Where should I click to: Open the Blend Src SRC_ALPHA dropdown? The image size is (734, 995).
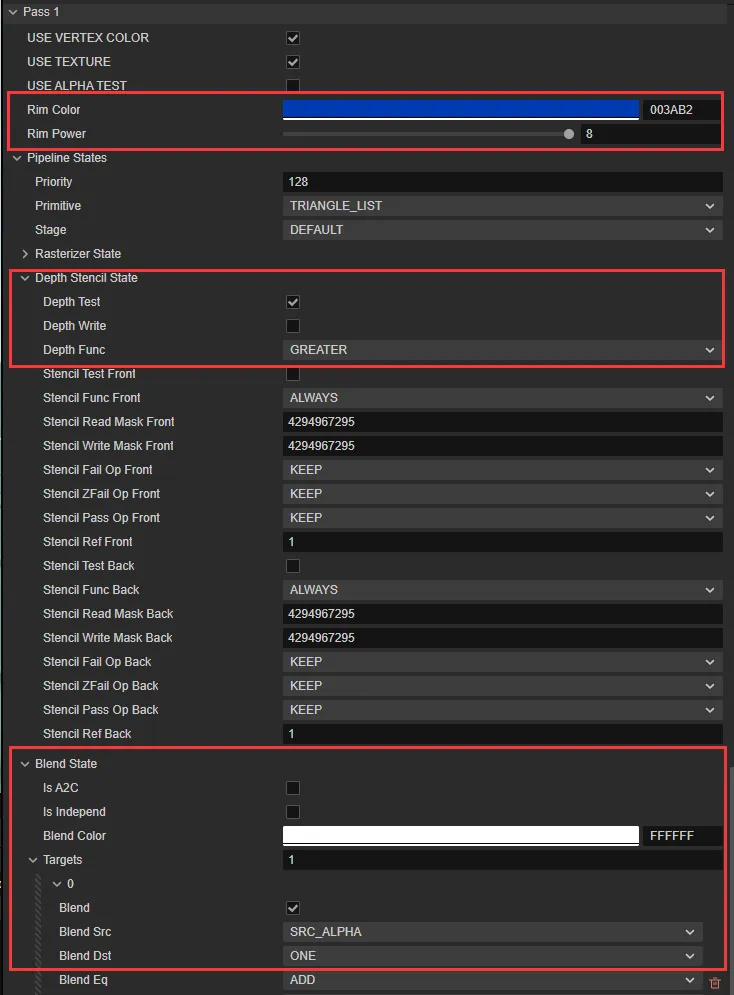point(492,932)
